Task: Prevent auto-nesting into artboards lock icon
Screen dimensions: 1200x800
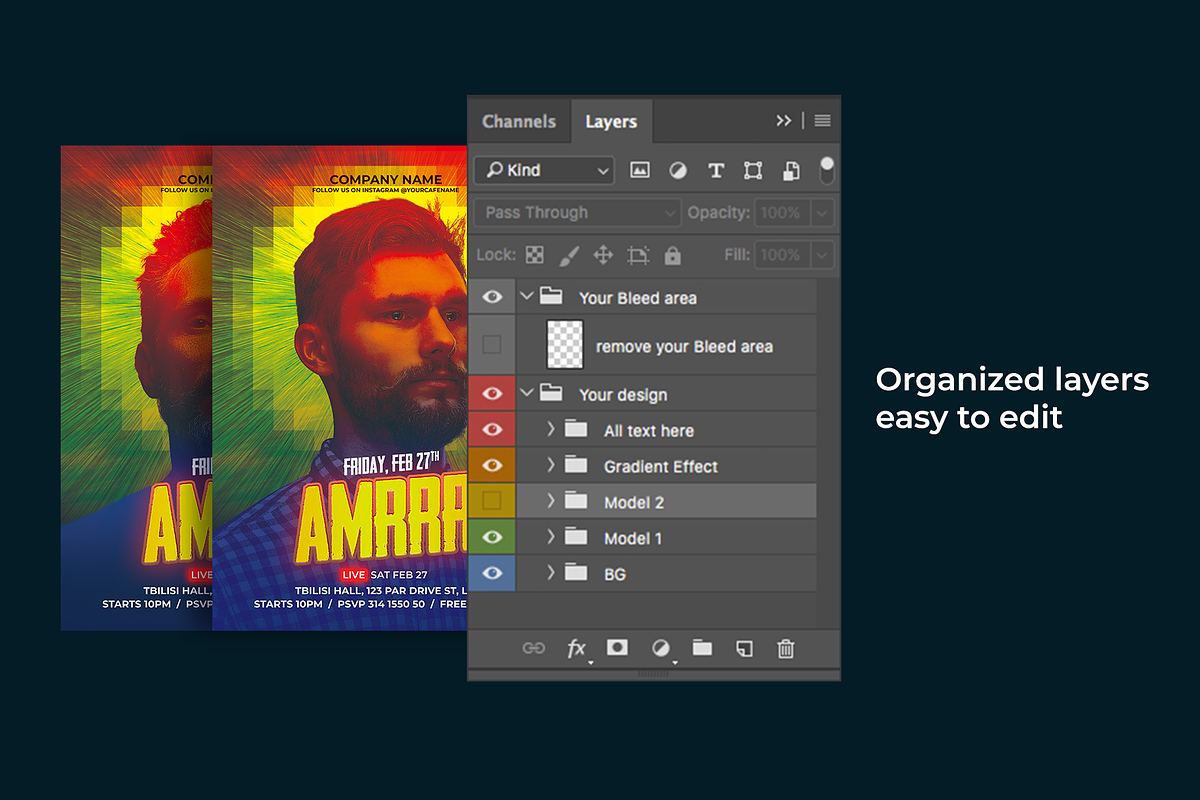Action: click(x=638, y=255)
